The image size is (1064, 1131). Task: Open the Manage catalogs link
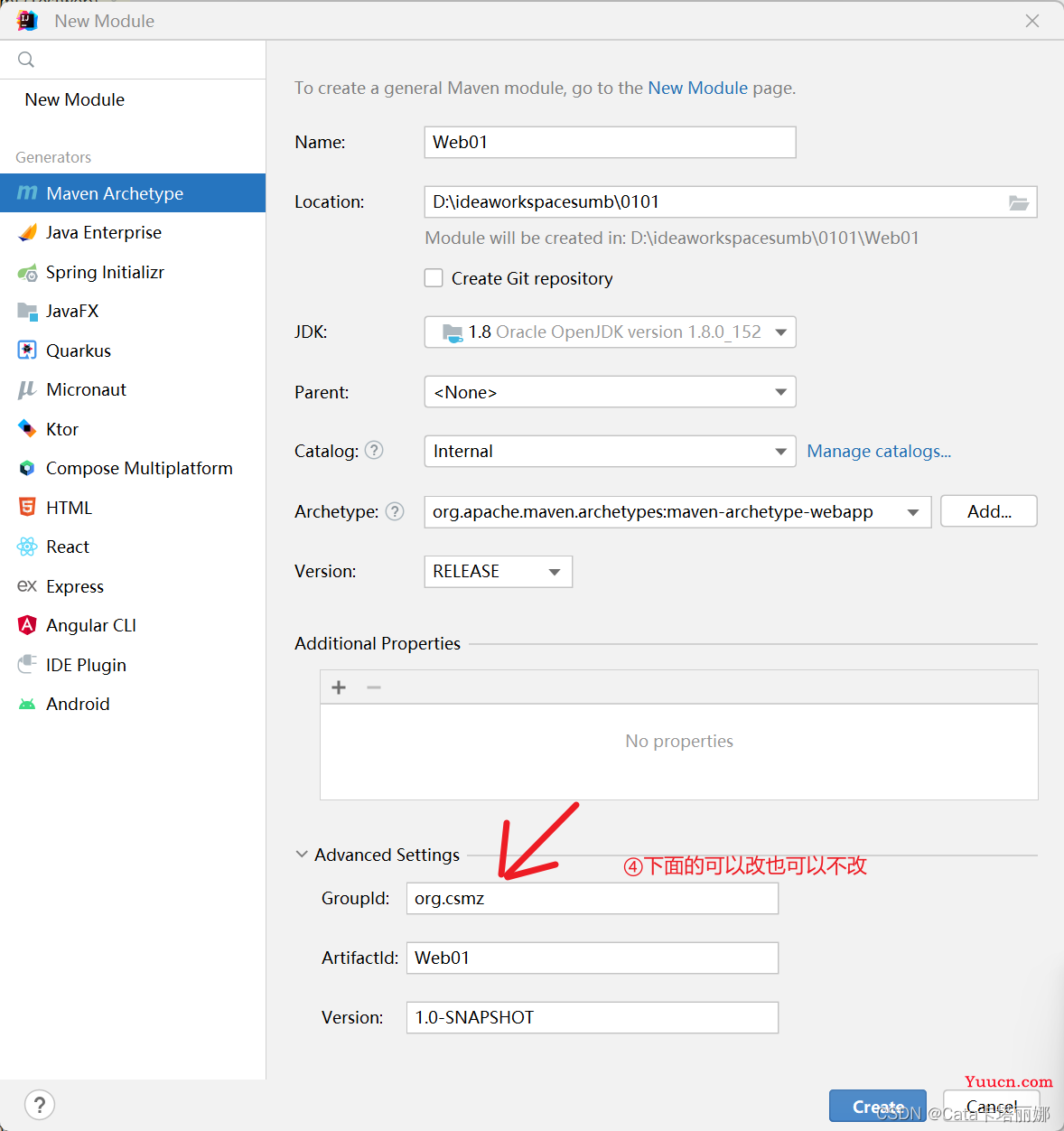click(x=879, y=451)
